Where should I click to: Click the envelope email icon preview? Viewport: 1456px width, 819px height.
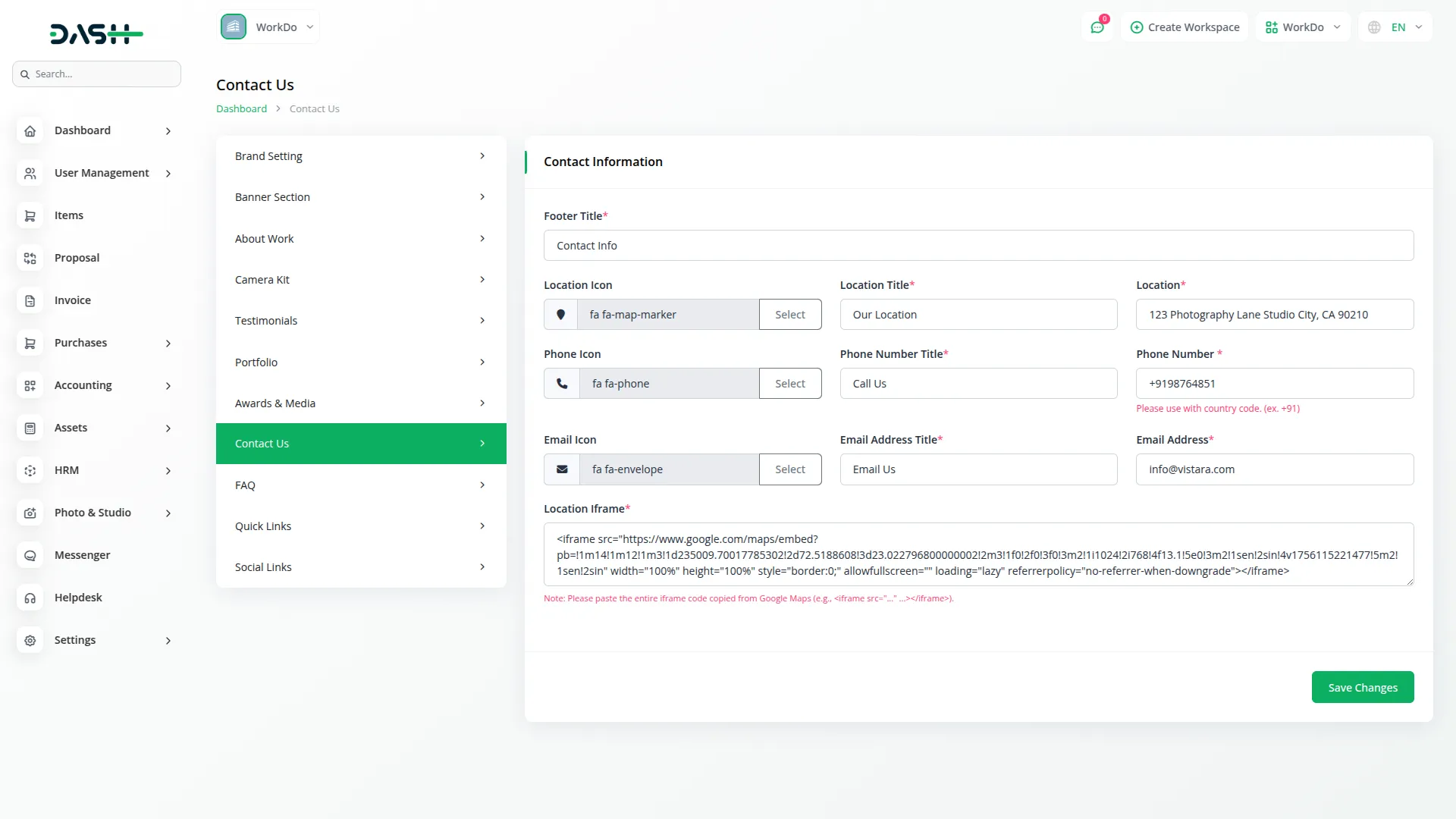coord(562,469)
